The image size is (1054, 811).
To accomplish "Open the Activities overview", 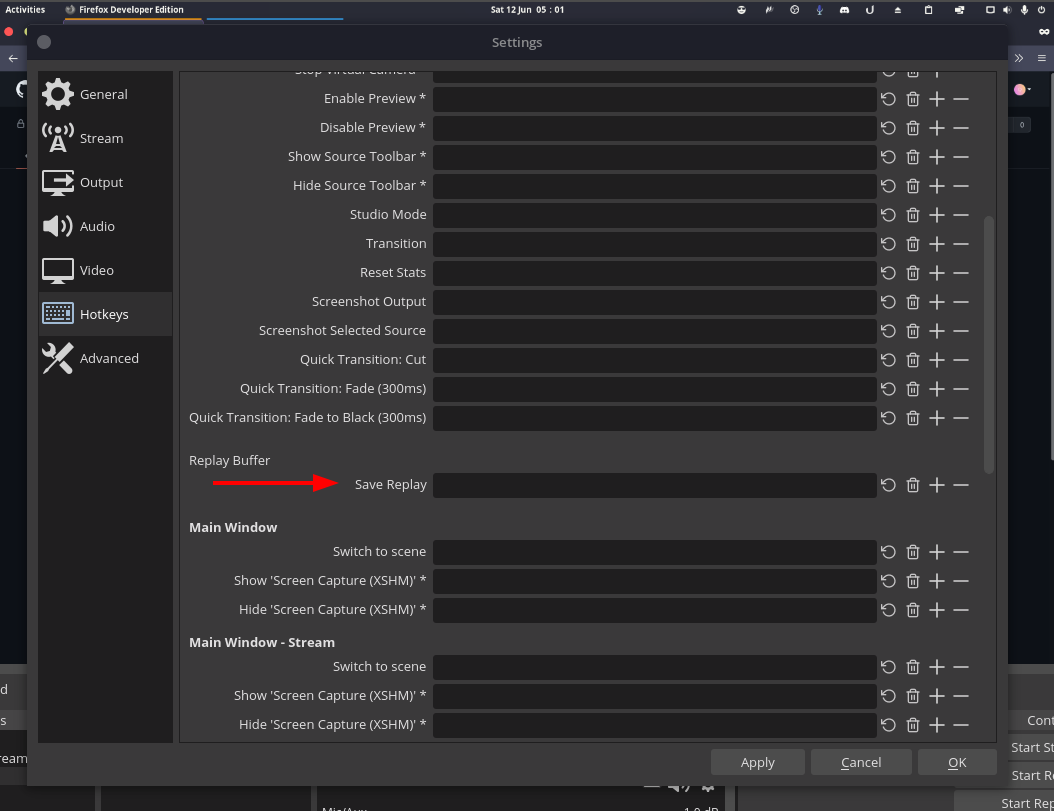I will point(25,9).
